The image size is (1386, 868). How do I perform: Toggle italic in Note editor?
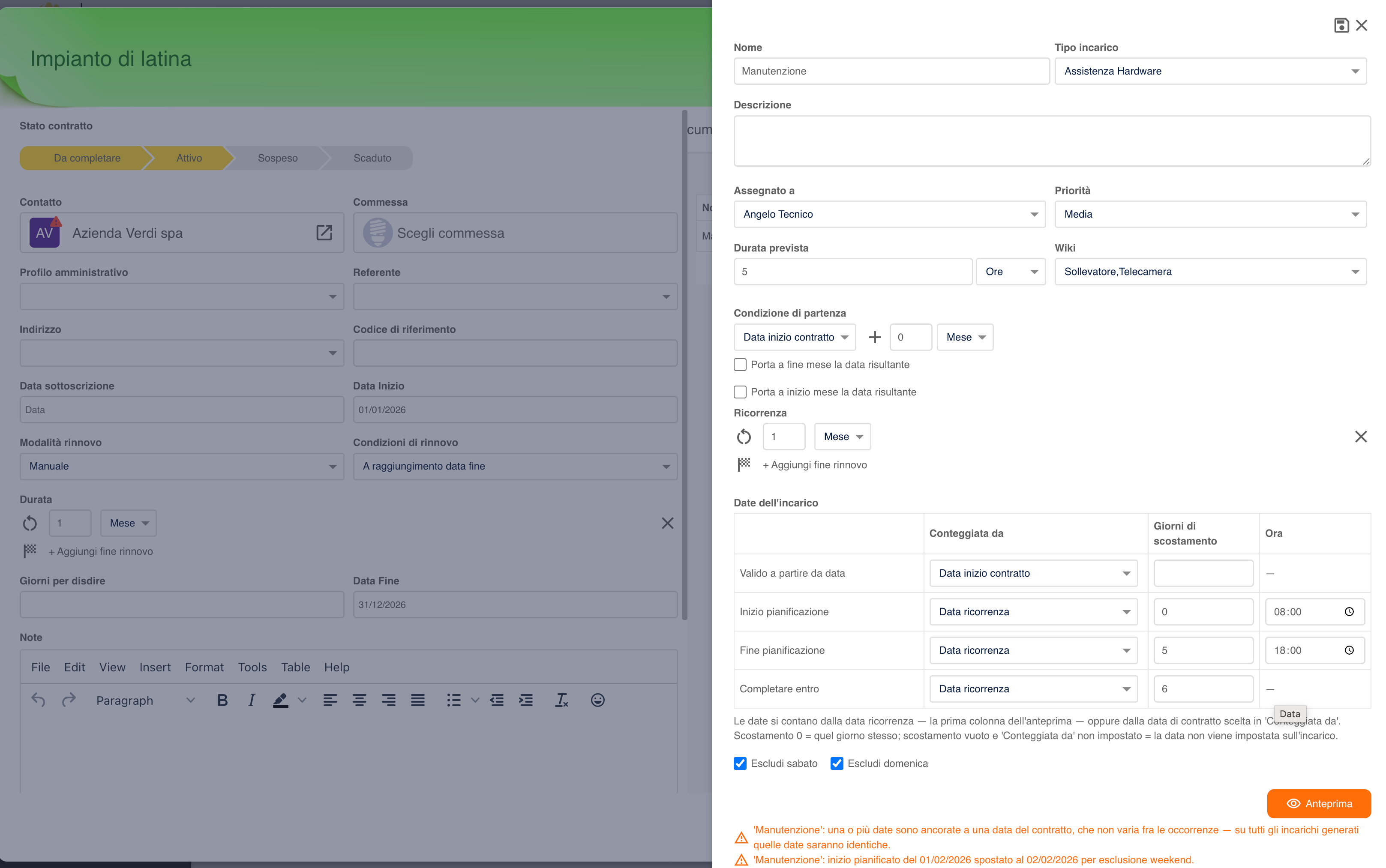[x=251, y=700]
